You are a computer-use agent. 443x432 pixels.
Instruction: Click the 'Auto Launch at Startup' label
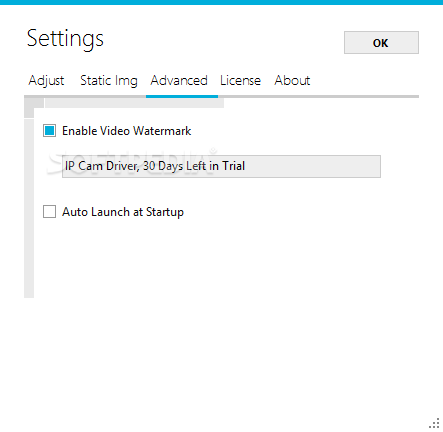click(123, 212)
